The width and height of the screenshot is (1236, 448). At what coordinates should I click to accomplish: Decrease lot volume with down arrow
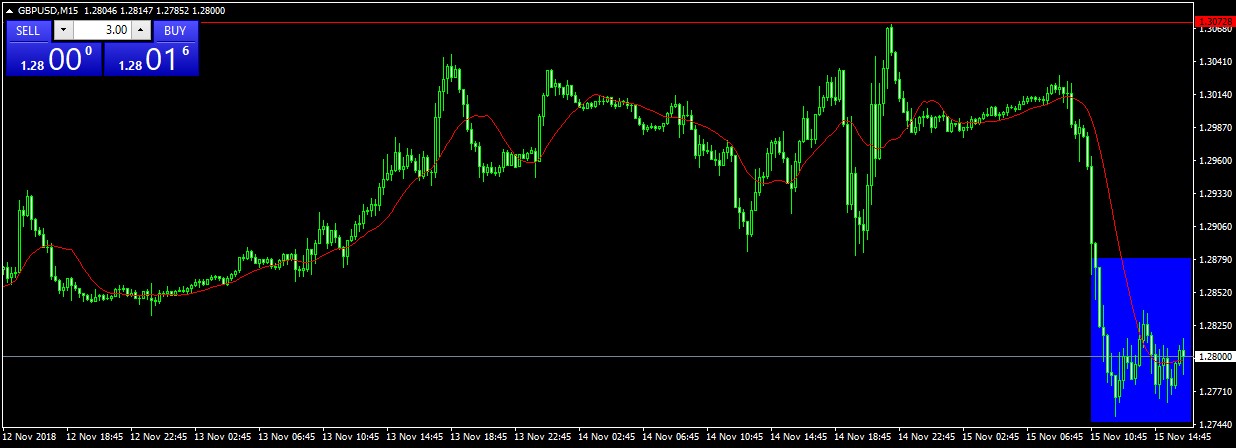tap(63, 31)
